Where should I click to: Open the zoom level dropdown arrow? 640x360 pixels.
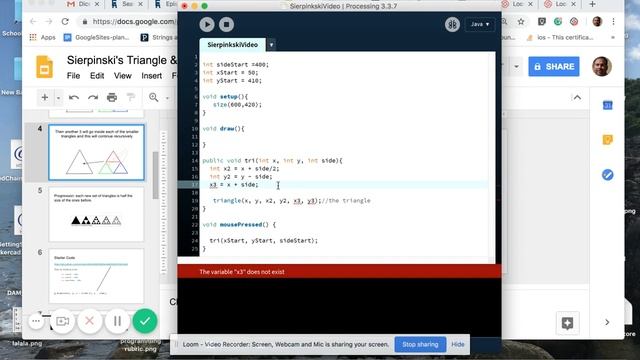[x=167, y=98]
